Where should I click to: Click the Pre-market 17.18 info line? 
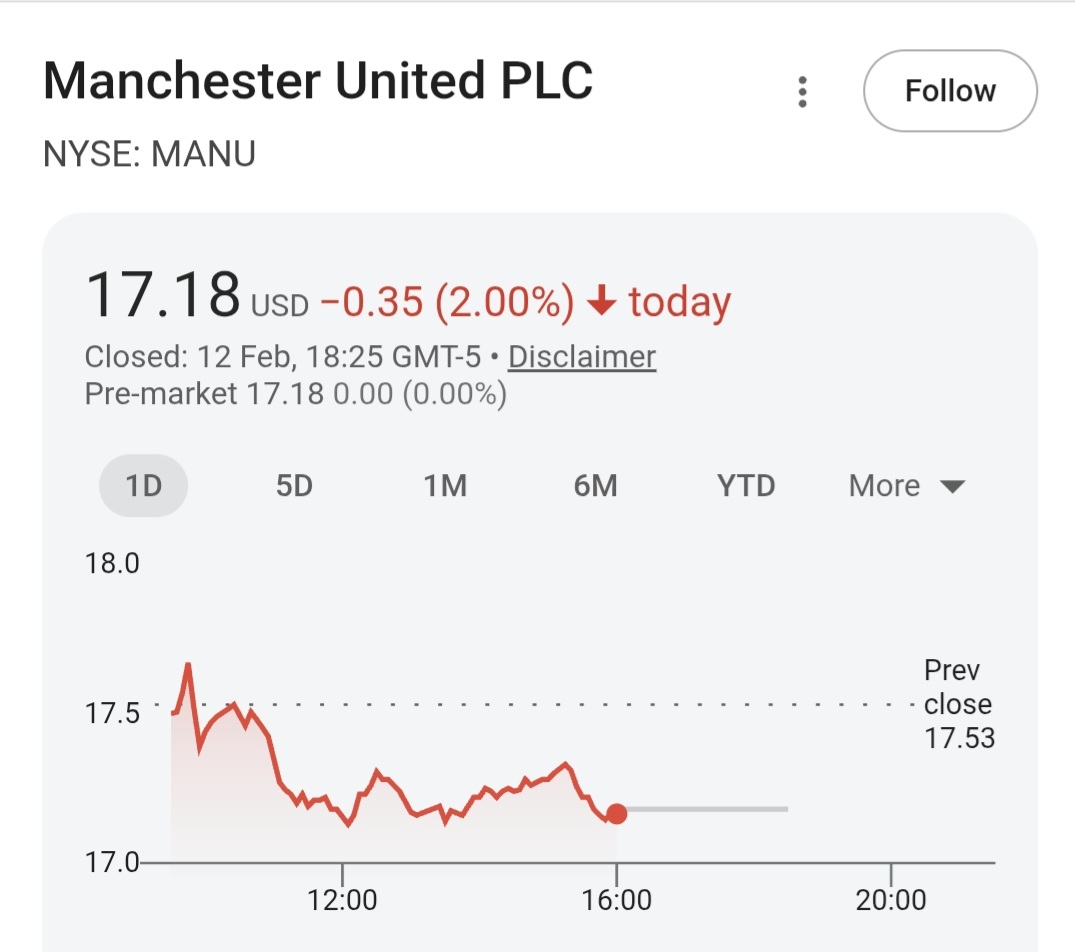coord(295,394)
